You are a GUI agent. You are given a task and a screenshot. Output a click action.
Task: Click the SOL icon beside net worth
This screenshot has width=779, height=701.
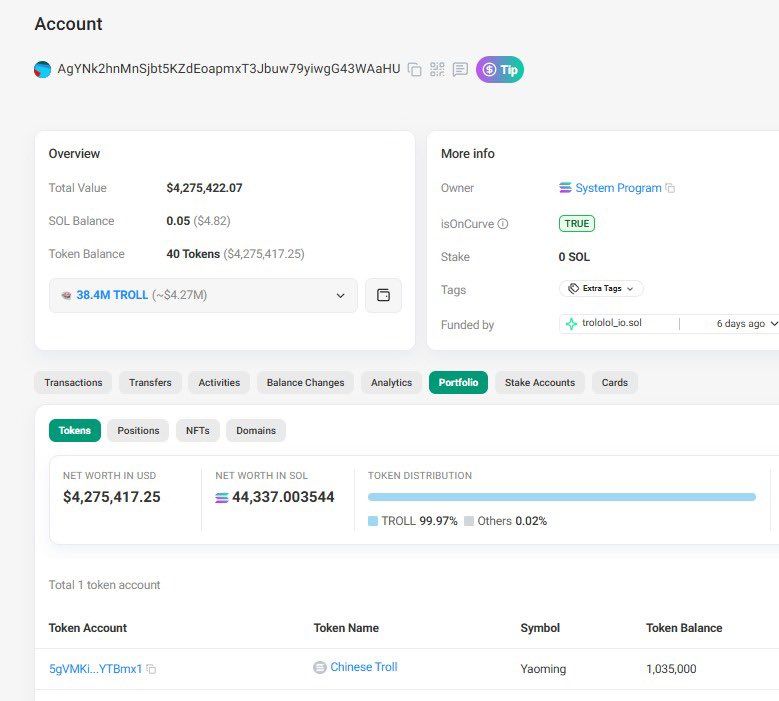tap(222, 497)
